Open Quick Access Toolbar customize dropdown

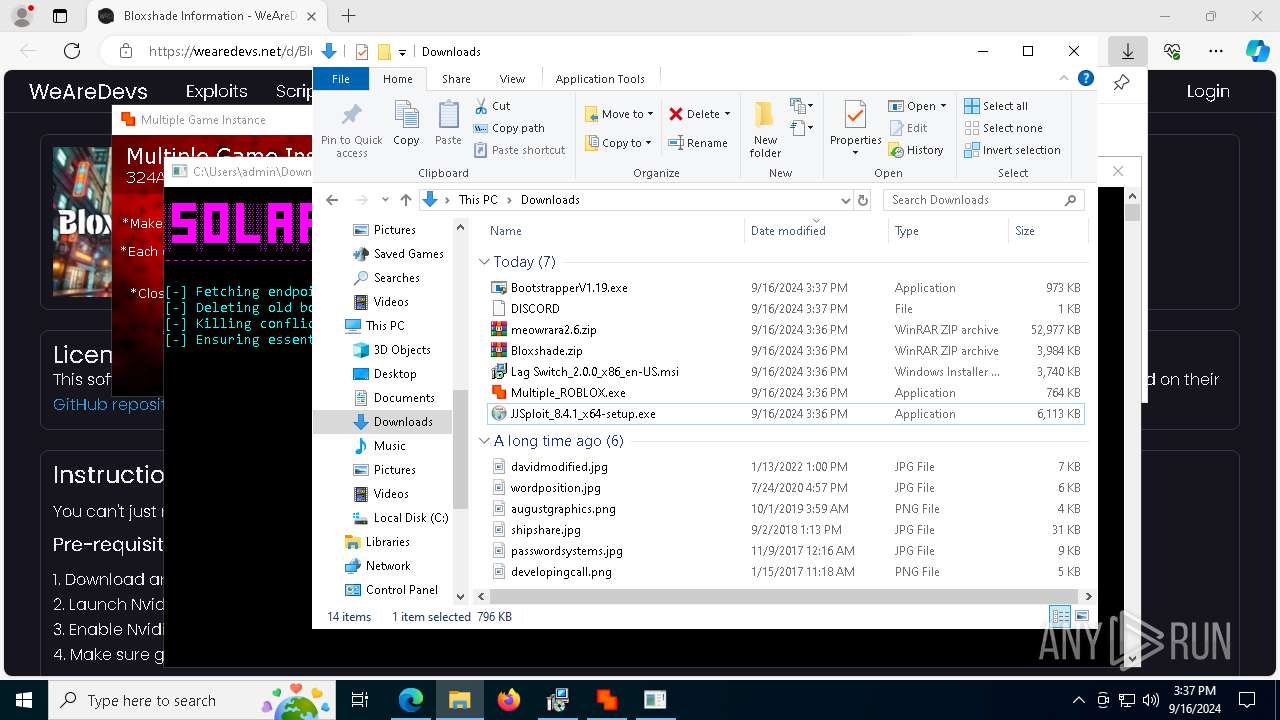402,52
